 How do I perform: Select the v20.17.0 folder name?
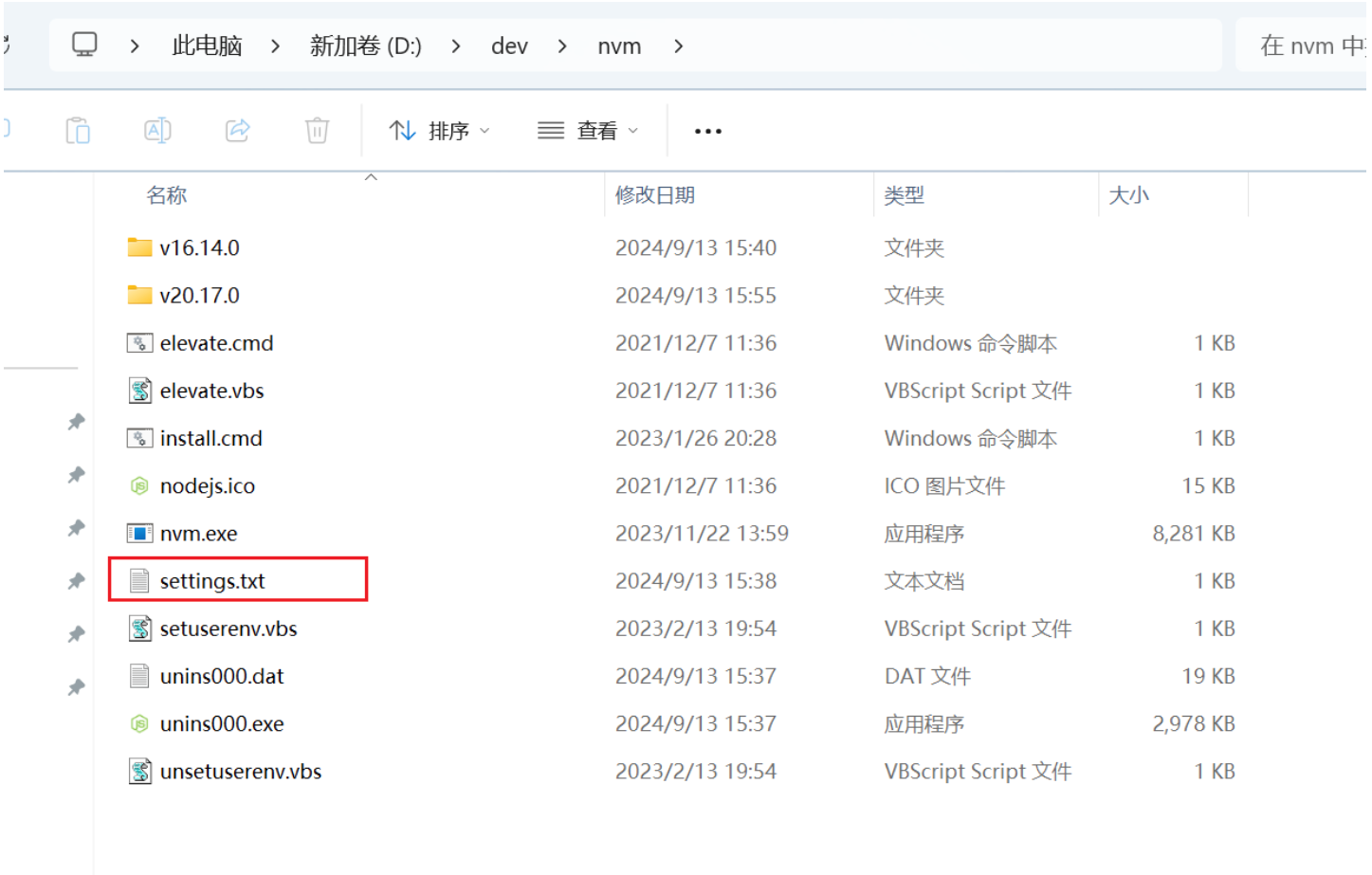[199, 296]
